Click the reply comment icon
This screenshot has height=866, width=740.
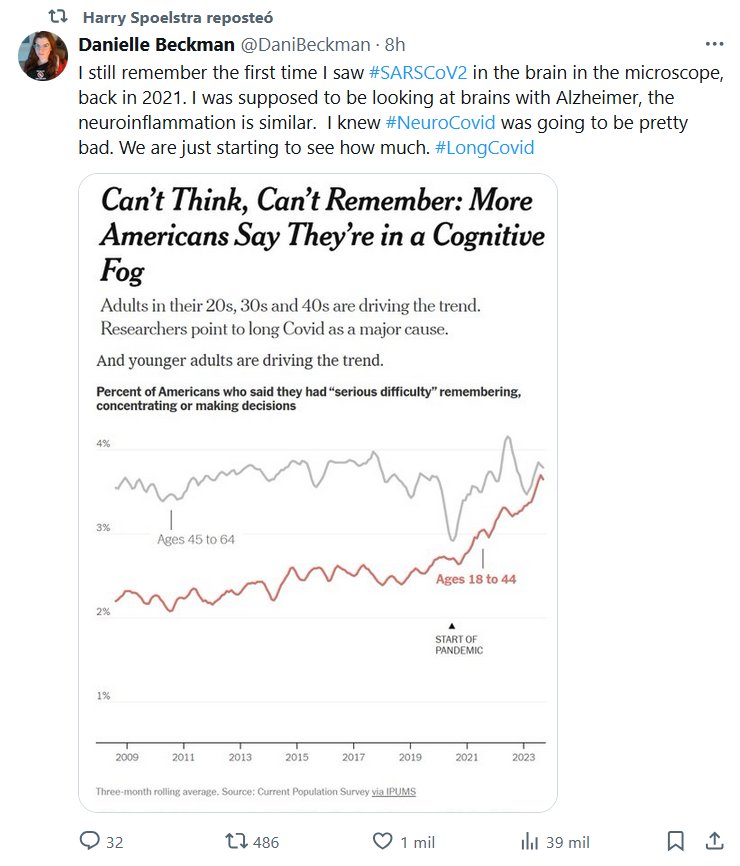[x=89, y=841]
